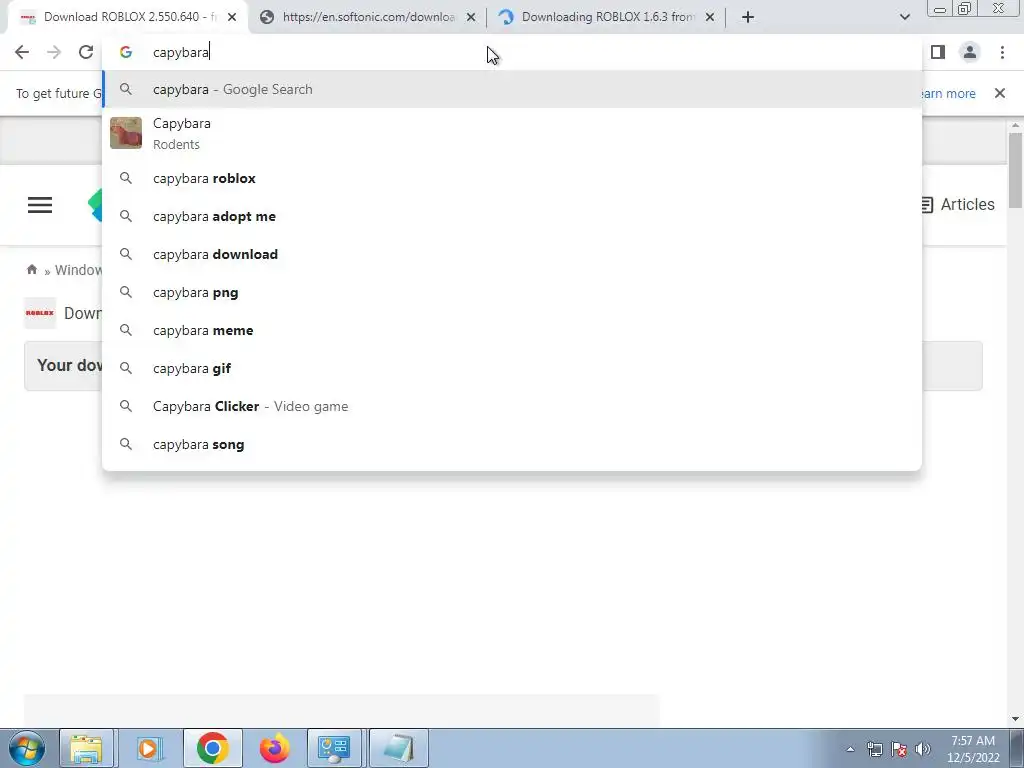The image size is (1024, 768).
Task: Select the capybara meme suggestion
Action: (x=512, y=330)
